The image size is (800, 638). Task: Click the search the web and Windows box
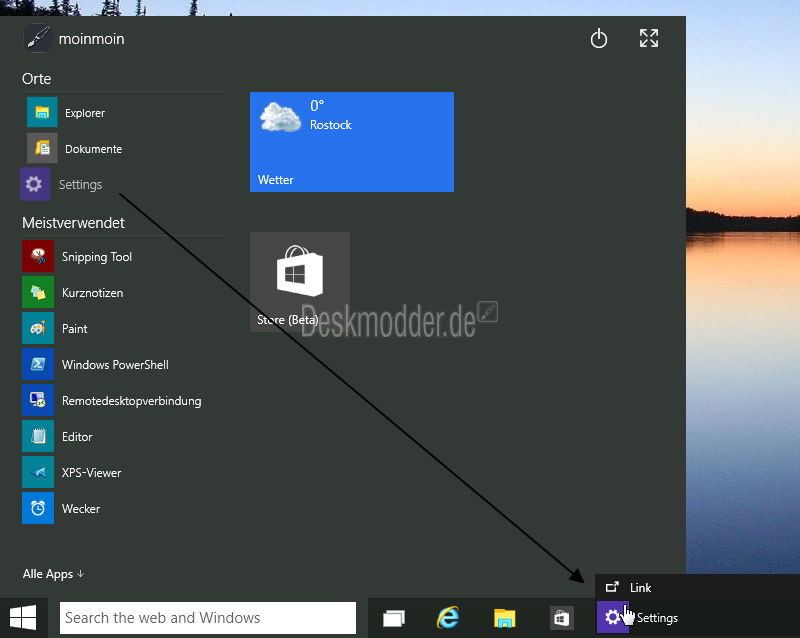(x=208, y=618)
